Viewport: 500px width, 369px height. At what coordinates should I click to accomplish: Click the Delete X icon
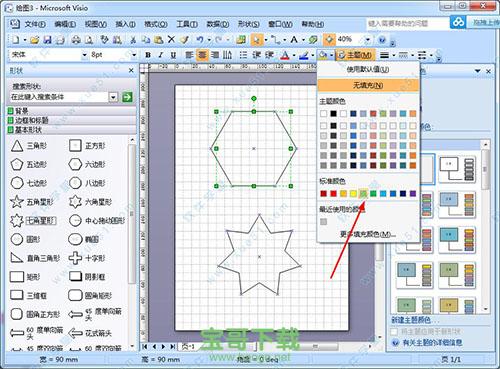point(171,40)
